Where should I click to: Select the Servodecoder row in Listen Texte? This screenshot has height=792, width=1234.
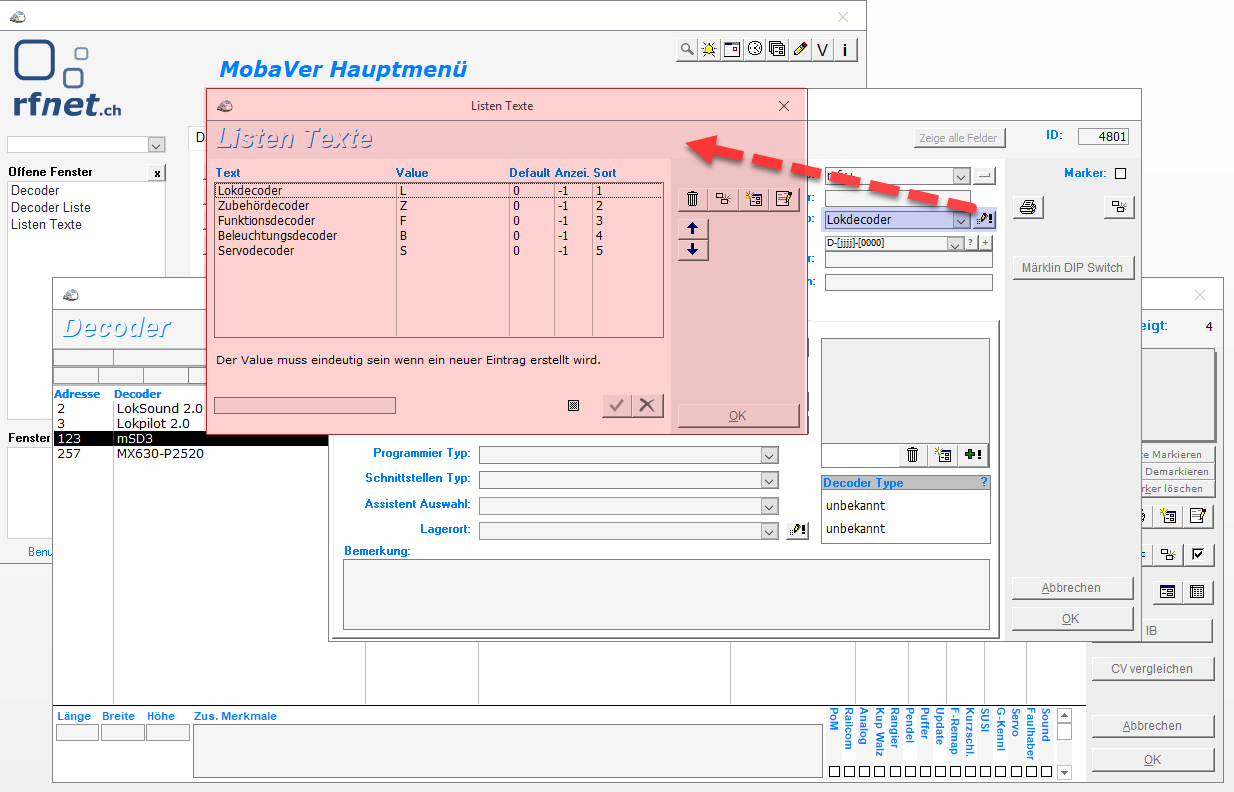[x=439, y=251]
